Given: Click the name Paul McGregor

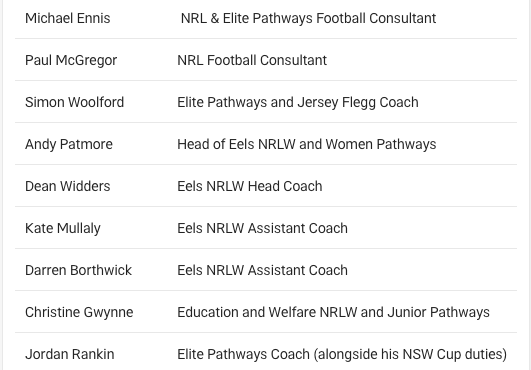Looking at the screenshot, I should (x=71, y=61).
